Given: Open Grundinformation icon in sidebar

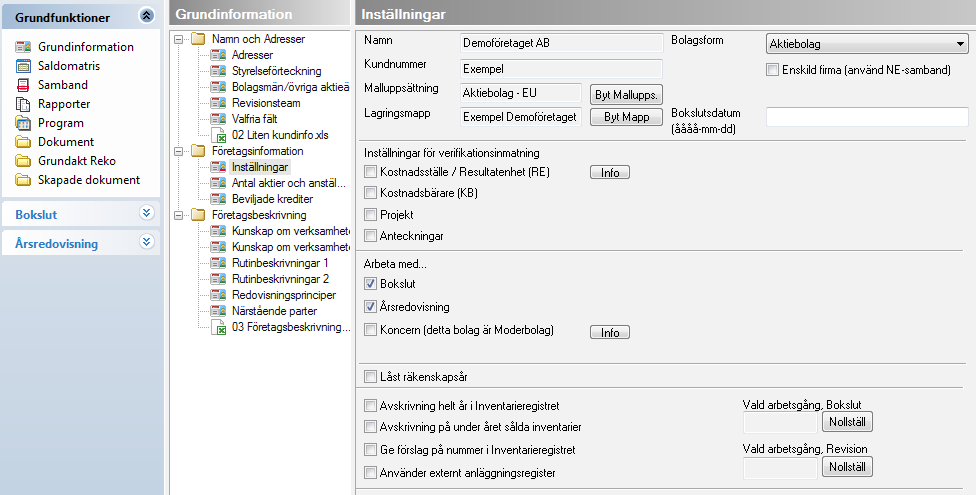Looking at the screenshot, I should click(x=23, y=47).
